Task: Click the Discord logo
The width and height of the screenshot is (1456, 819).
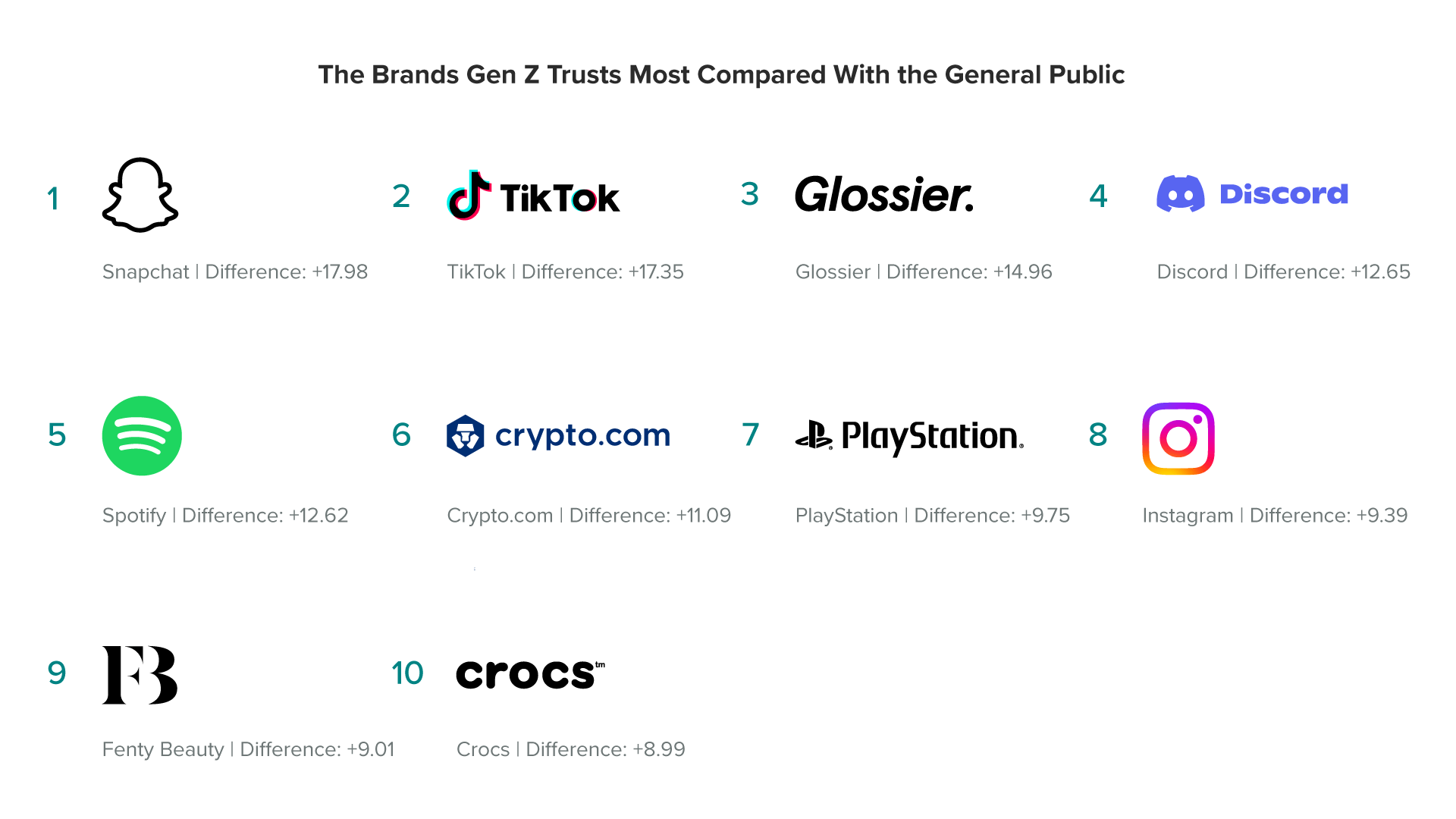Action: pos(1252,194)
